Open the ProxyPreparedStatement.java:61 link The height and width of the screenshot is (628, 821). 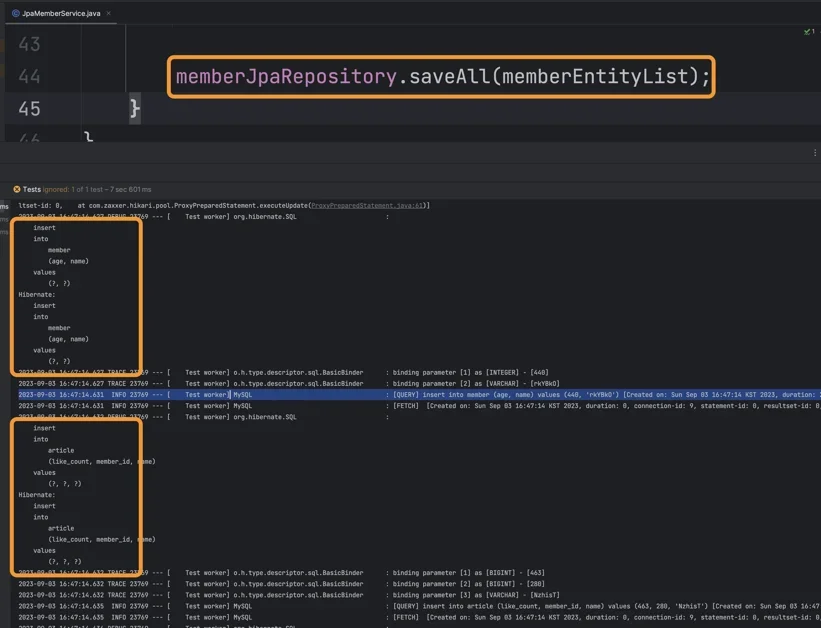click(x=367, y=205)
